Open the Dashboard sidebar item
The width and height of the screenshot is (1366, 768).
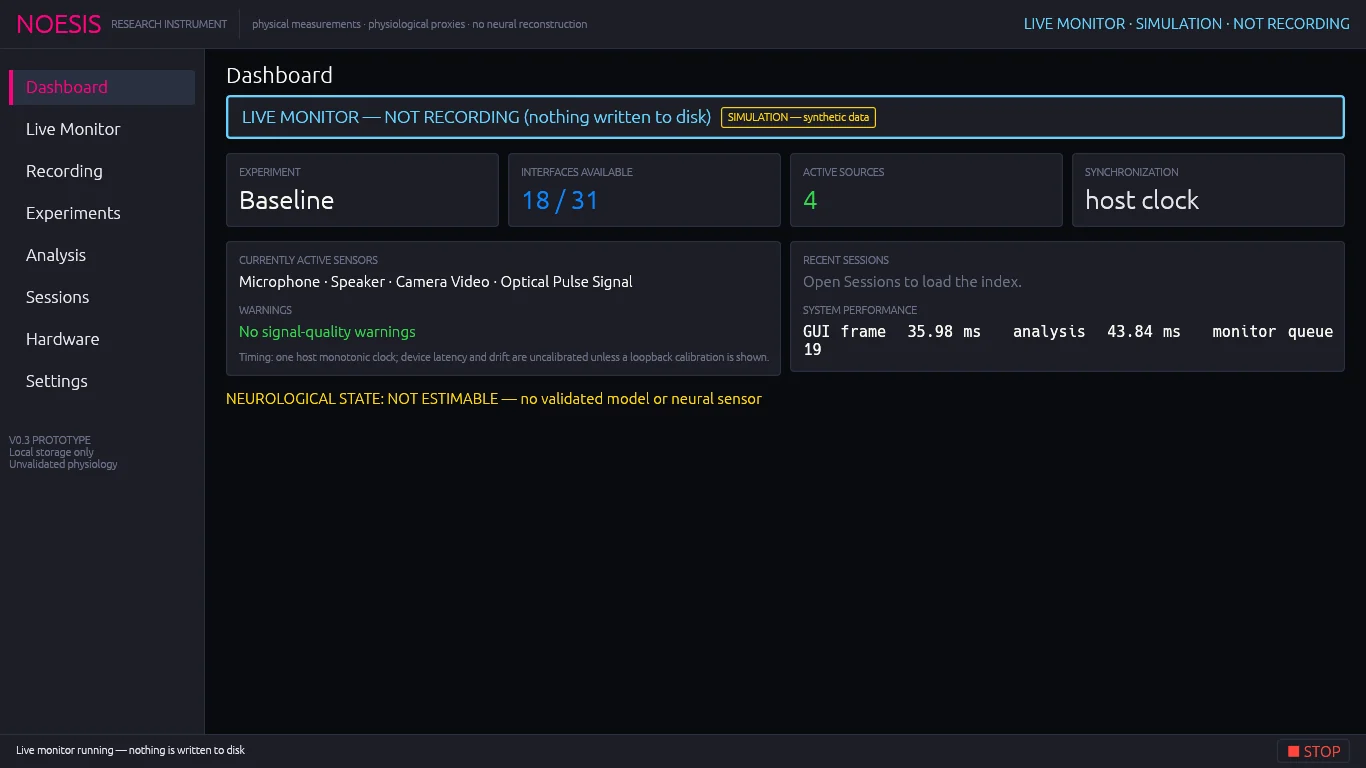click(102, 87)
